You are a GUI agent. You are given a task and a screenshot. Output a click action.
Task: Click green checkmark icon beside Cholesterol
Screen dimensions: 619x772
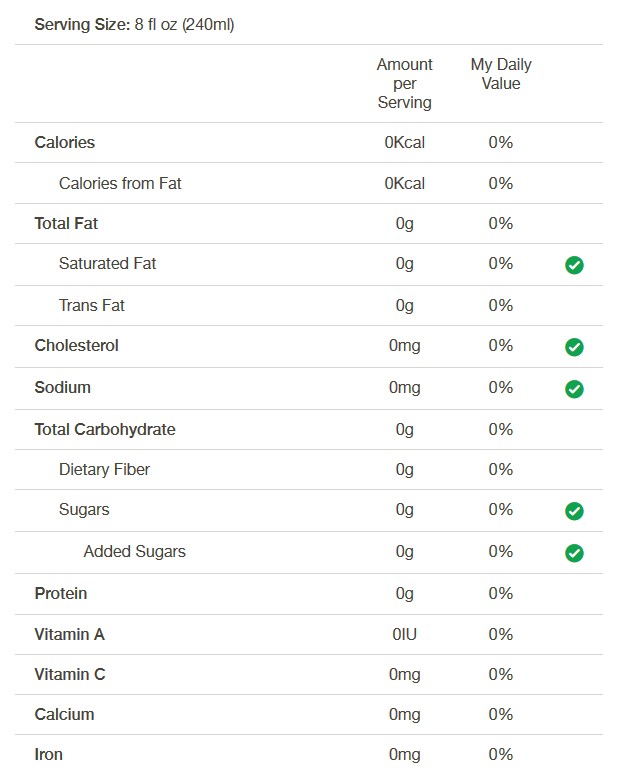574,347
